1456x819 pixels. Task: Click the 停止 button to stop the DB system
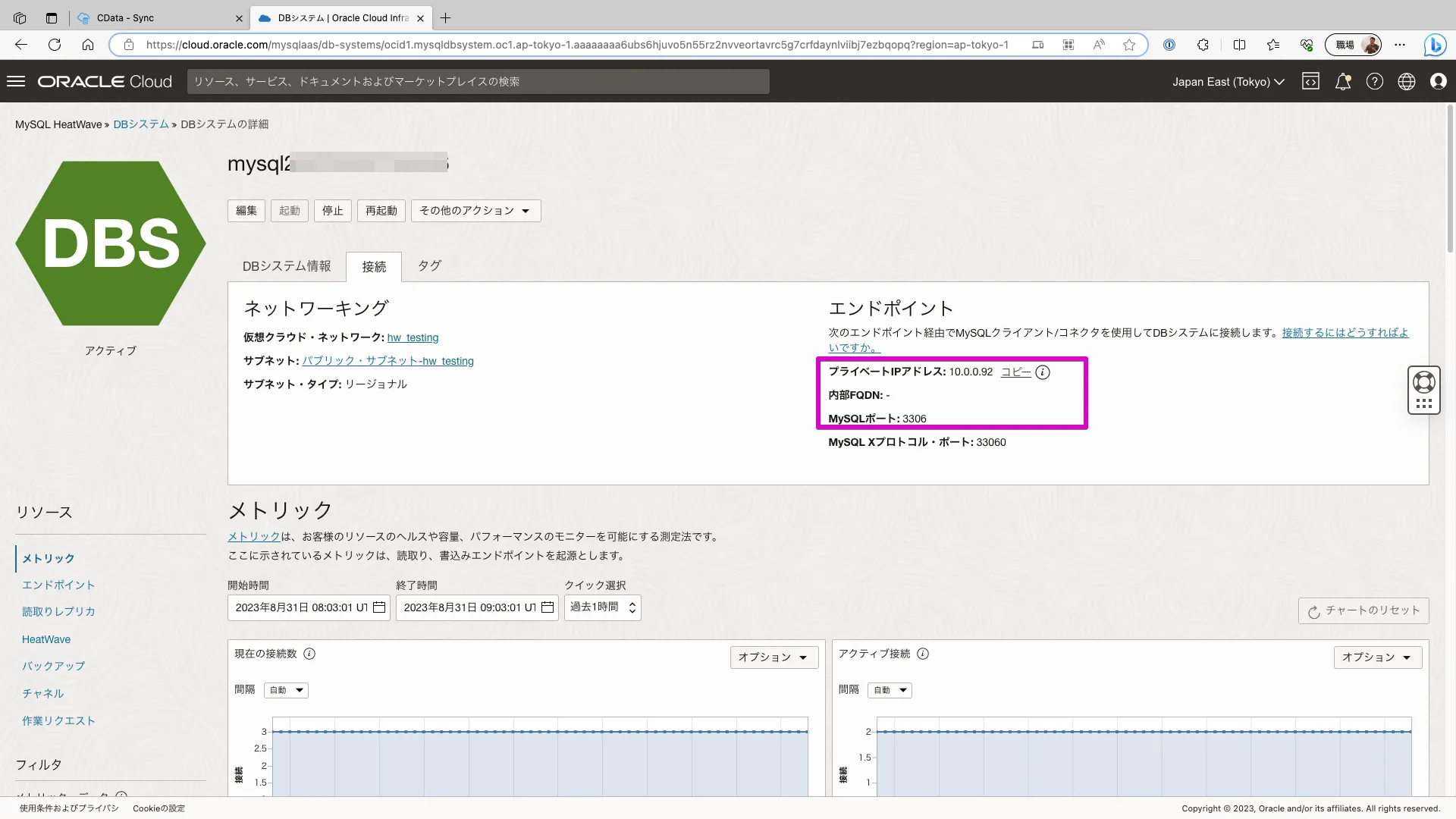[332, 211]
